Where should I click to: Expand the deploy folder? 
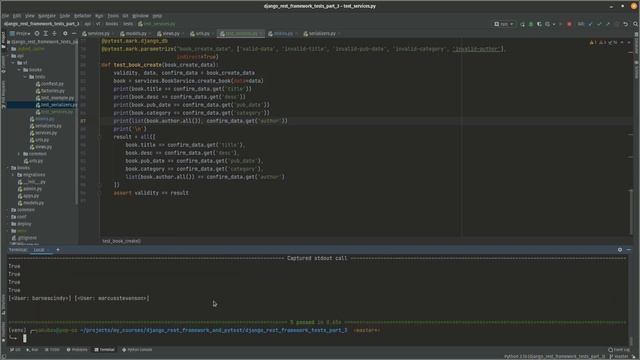click(8, 224)
